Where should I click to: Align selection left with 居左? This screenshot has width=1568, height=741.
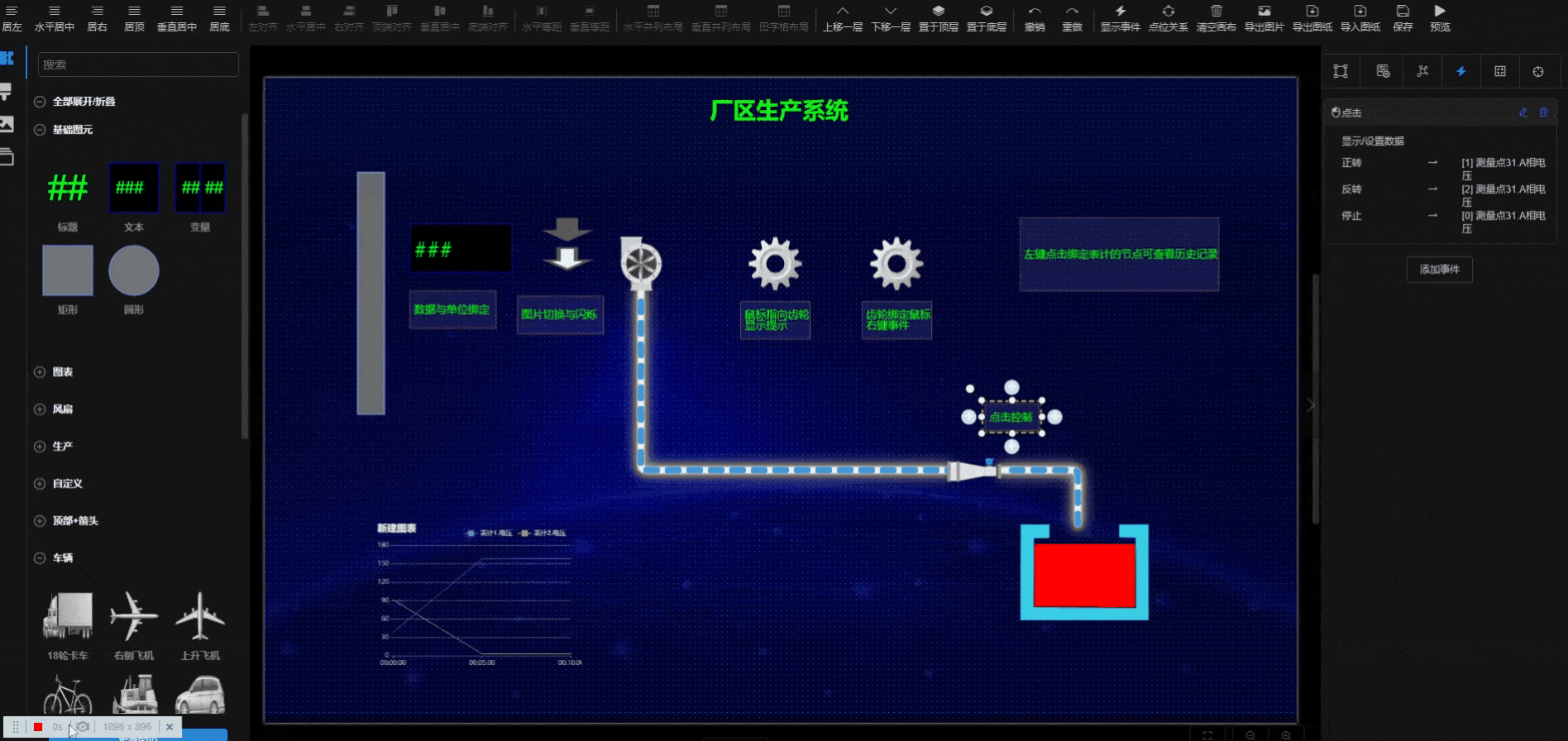point(12,18)
